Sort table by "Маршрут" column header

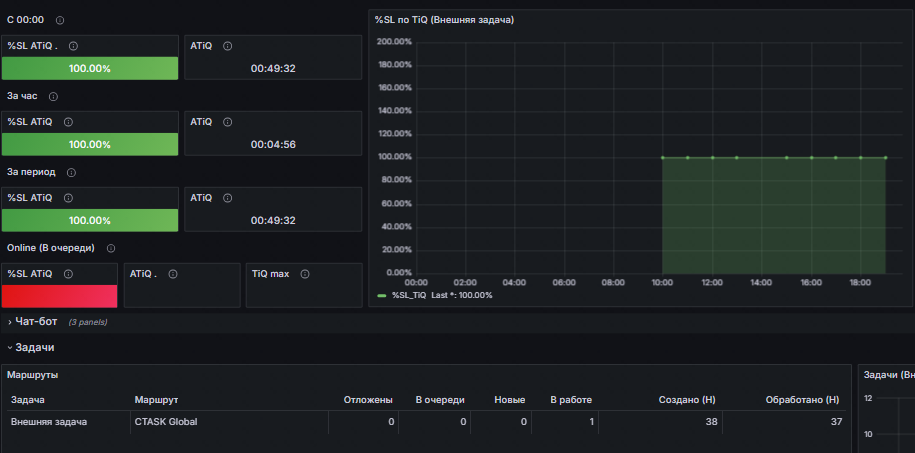point(156,400)
